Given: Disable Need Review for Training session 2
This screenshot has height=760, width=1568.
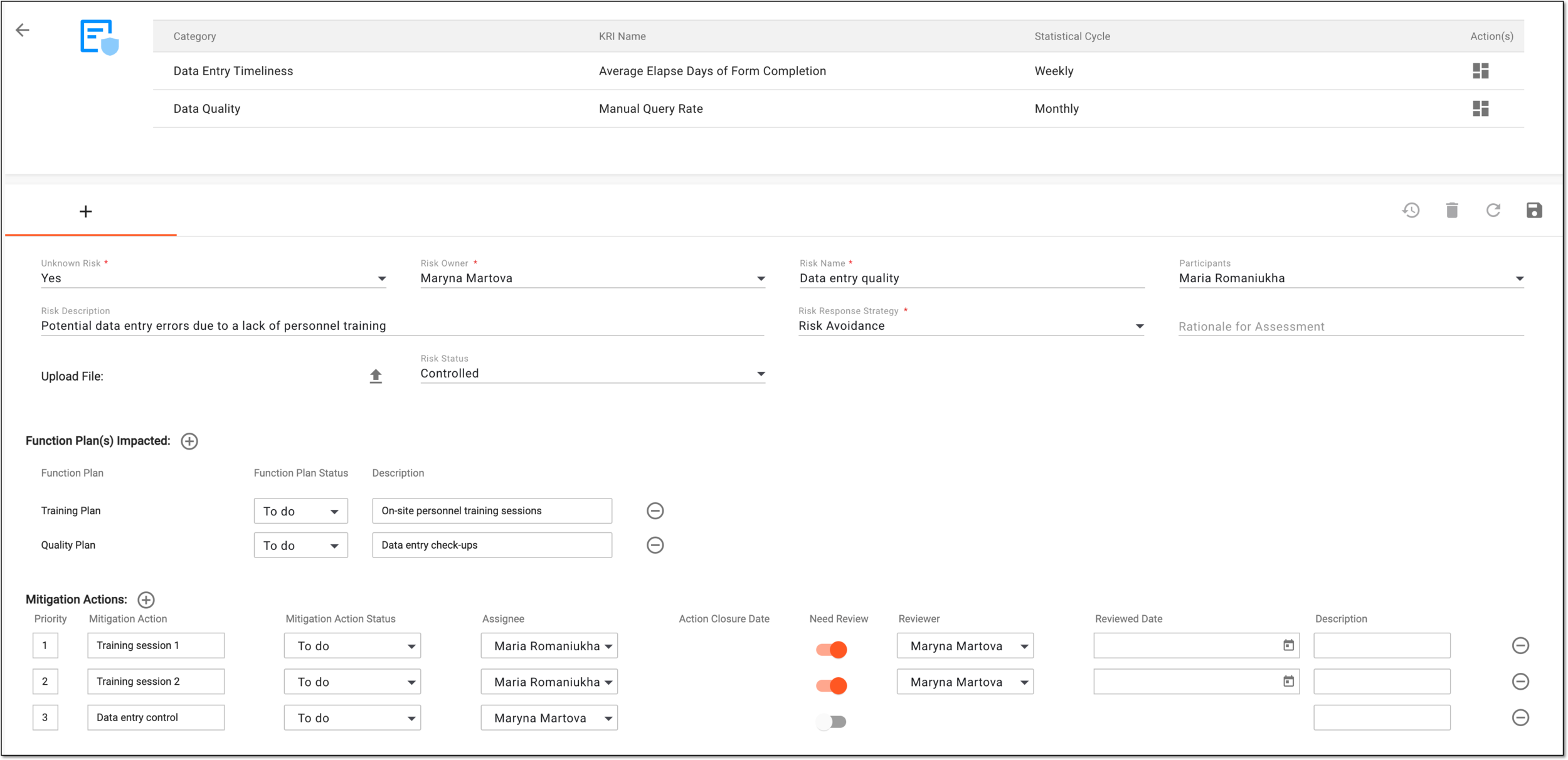Looking at the screenshot, I should point(832,685).
